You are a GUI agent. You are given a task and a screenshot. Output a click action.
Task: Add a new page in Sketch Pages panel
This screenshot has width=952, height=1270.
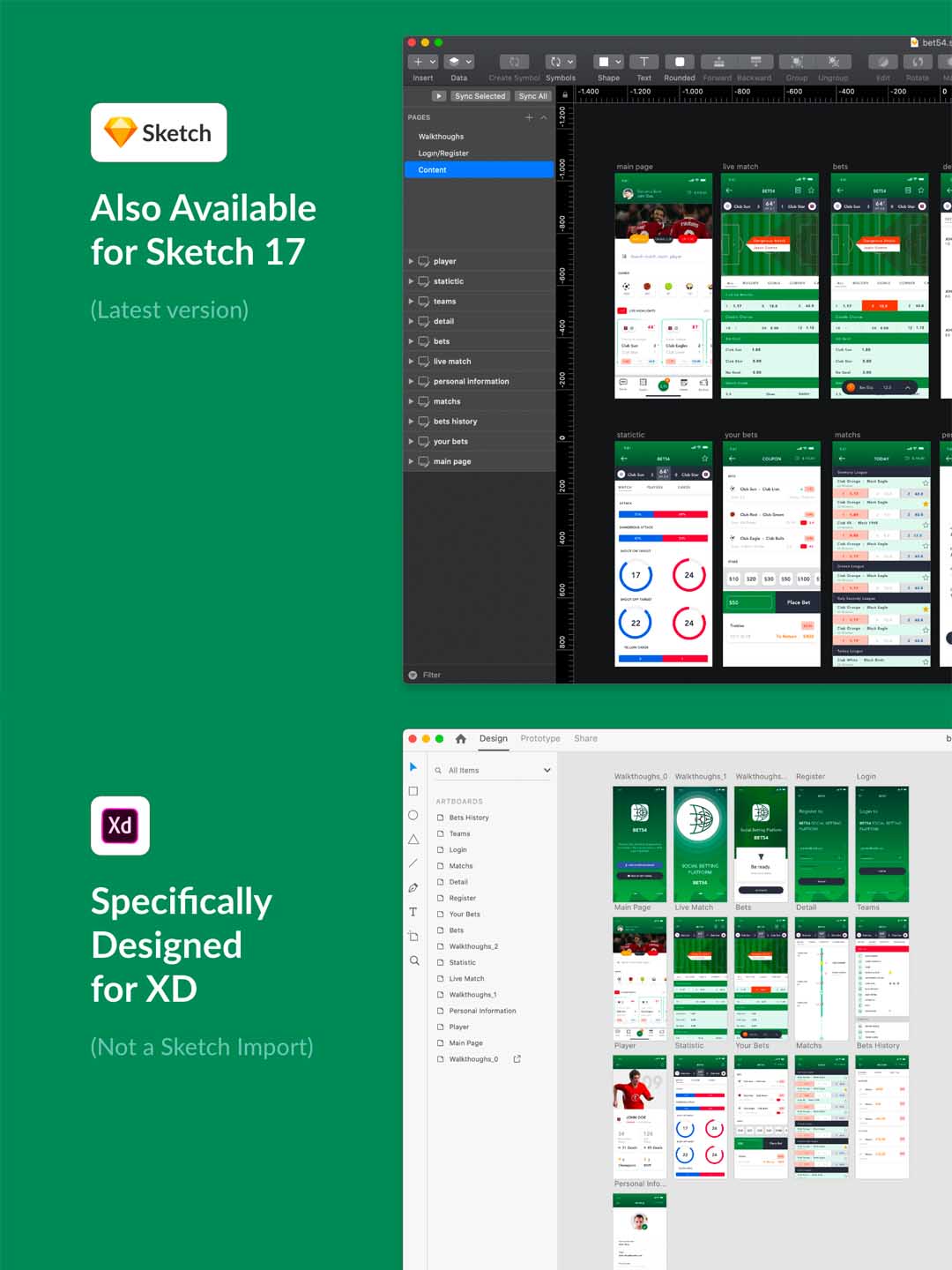529,117
